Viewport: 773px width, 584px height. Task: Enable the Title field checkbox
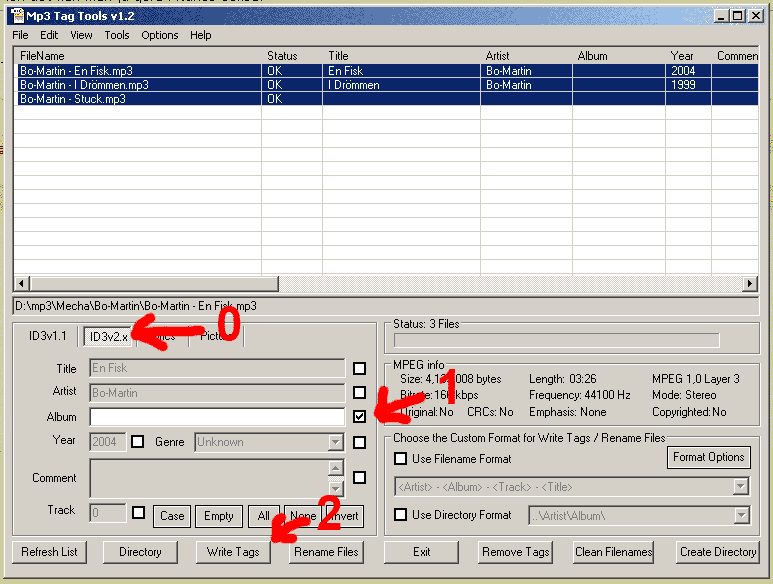click(359, 368)
